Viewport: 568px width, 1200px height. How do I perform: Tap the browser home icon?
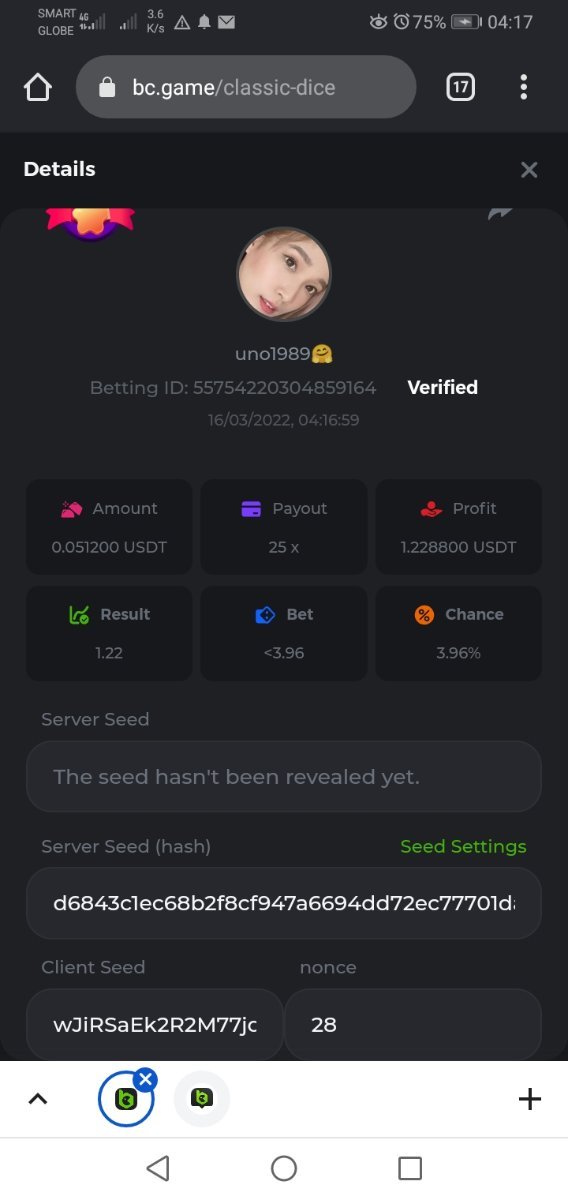pos(37,88)
